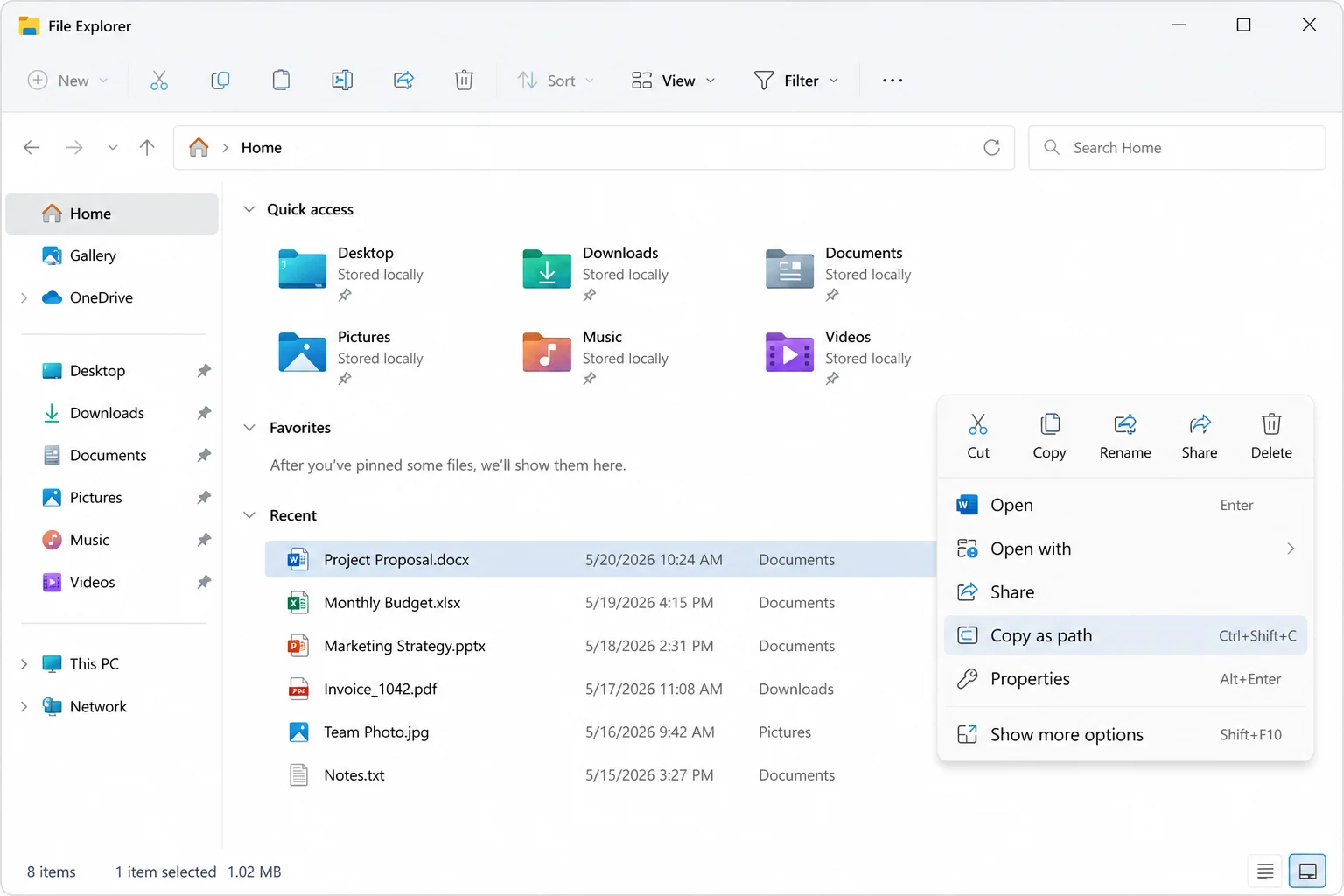Image resolution: width=1344 pixels, height=896 pixels.
Task: Expand This PC in the sidebar
Action: pyautogui.click(x=24, y=664)
